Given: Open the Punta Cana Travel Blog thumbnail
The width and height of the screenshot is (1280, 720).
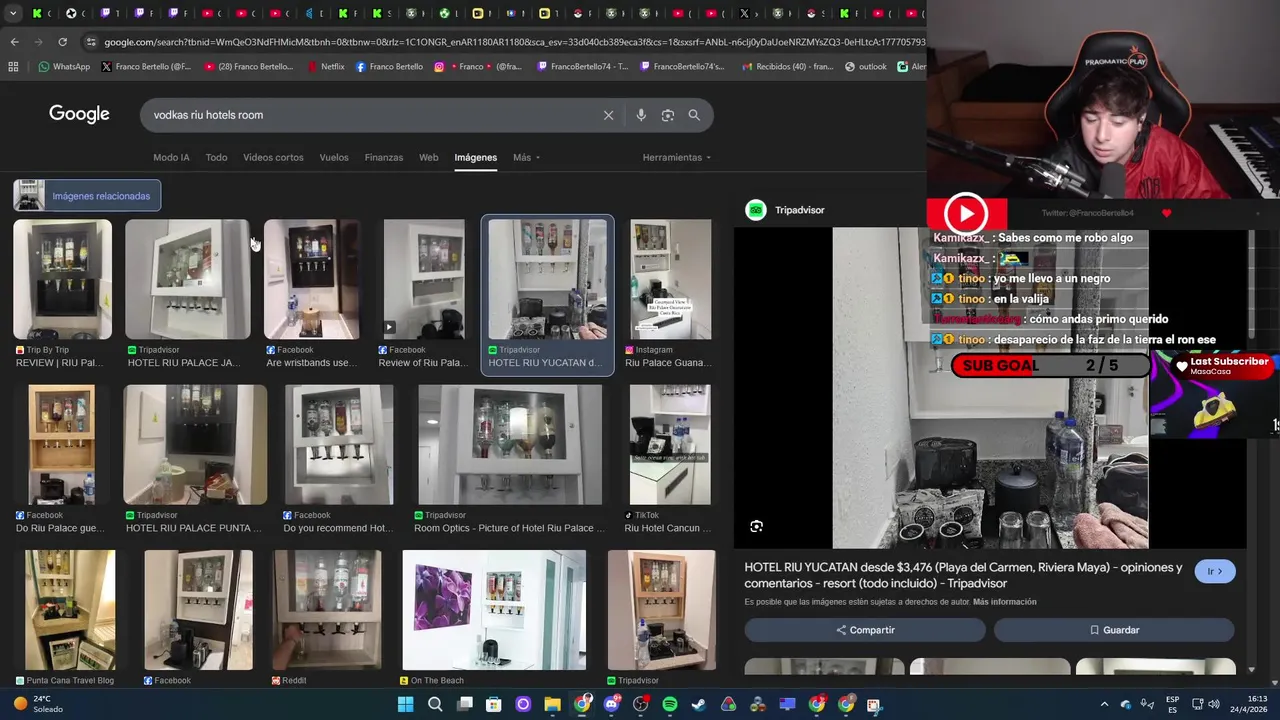Looking at the screenshot, I should coord(70,610).
